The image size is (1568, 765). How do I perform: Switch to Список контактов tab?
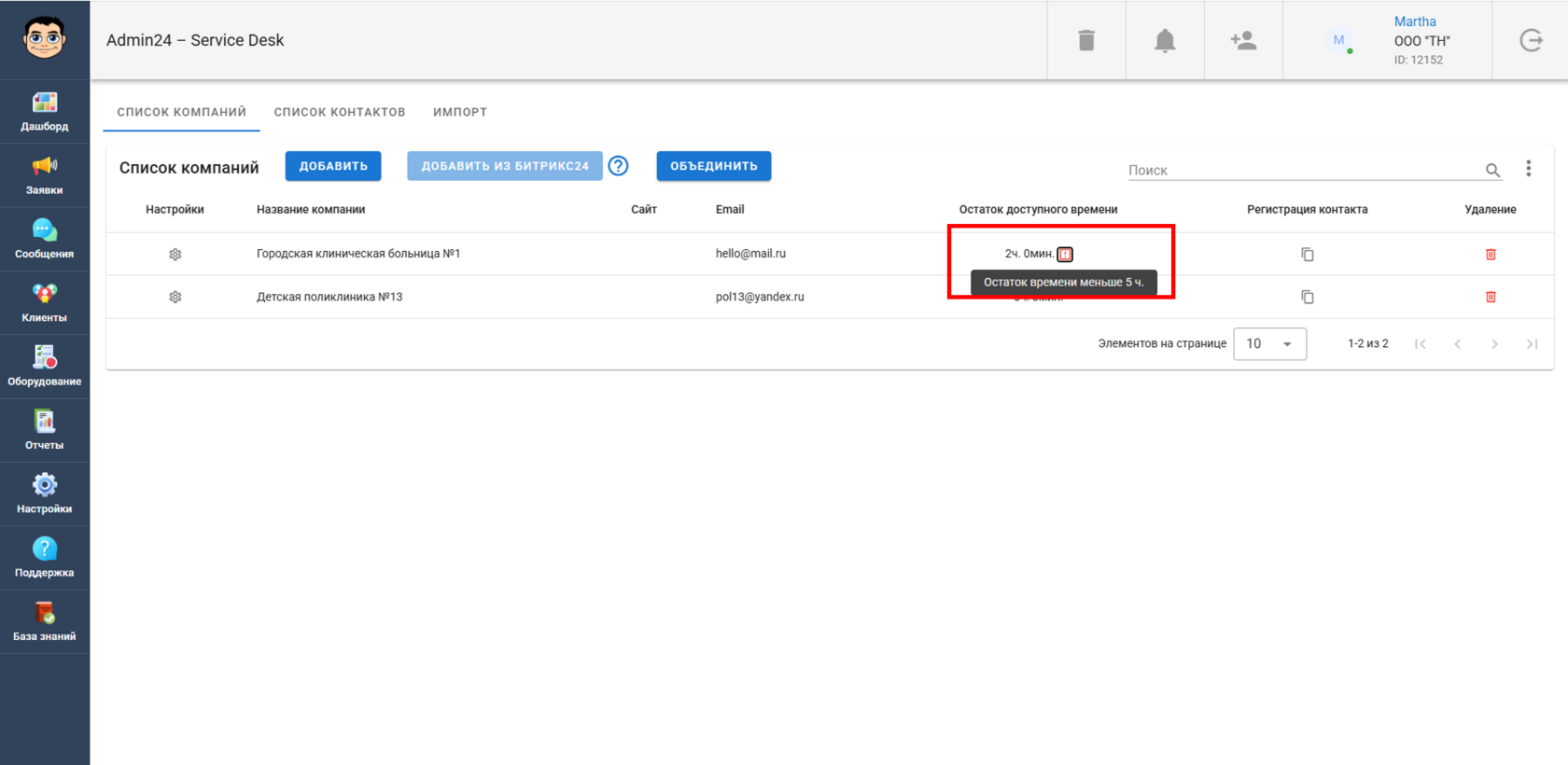[340, 112]
